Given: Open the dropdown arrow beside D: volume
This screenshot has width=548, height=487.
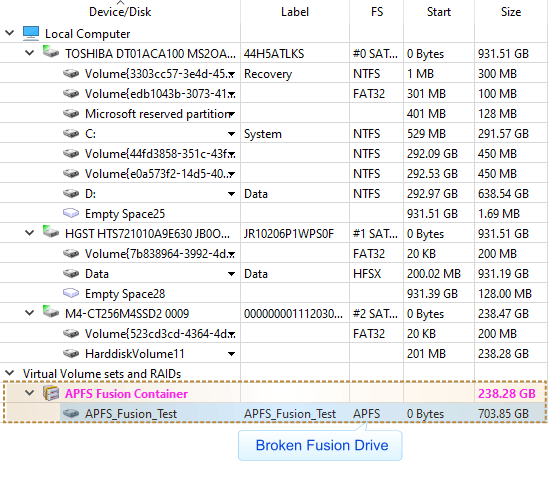Looking at the screenshot, I should pos(231,194).
